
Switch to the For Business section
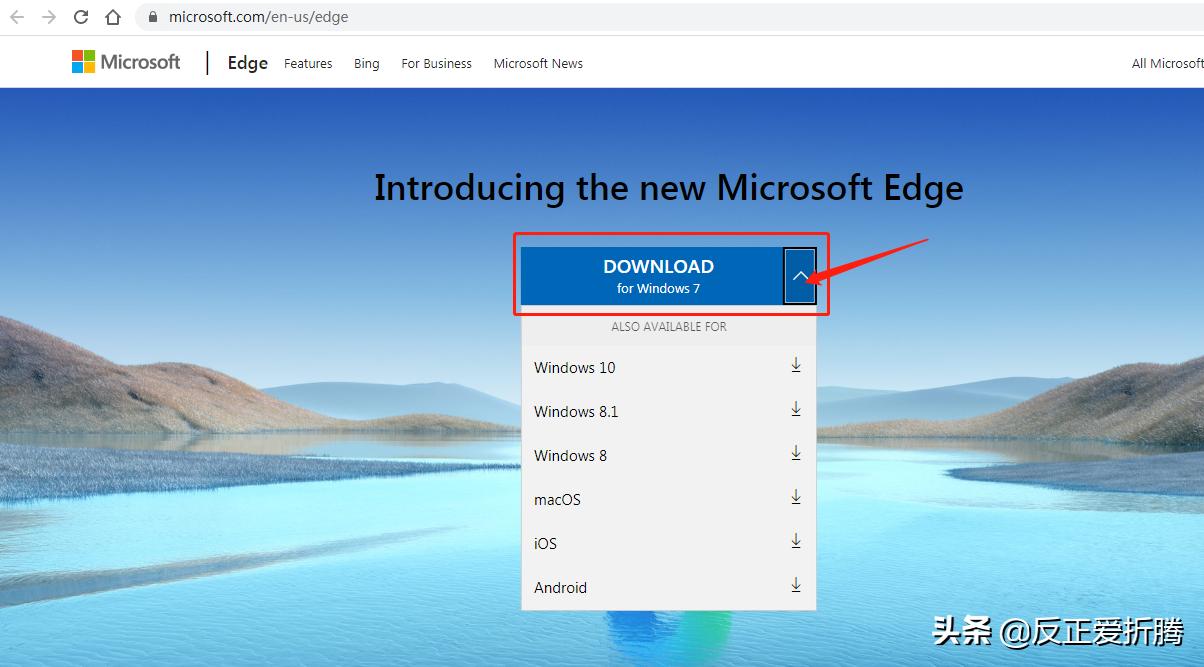436,63
